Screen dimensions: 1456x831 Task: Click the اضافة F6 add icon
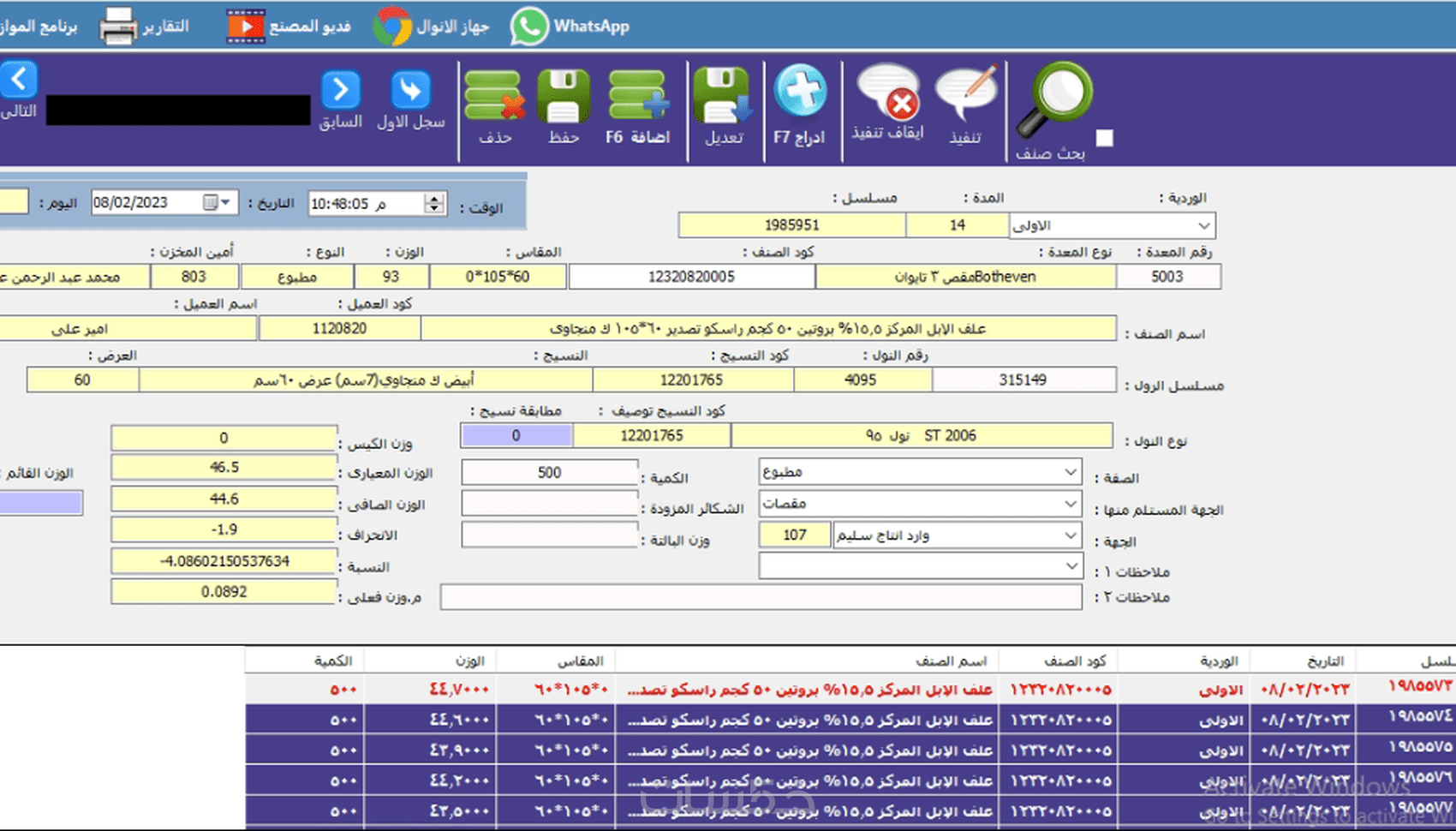pos(638,96)
